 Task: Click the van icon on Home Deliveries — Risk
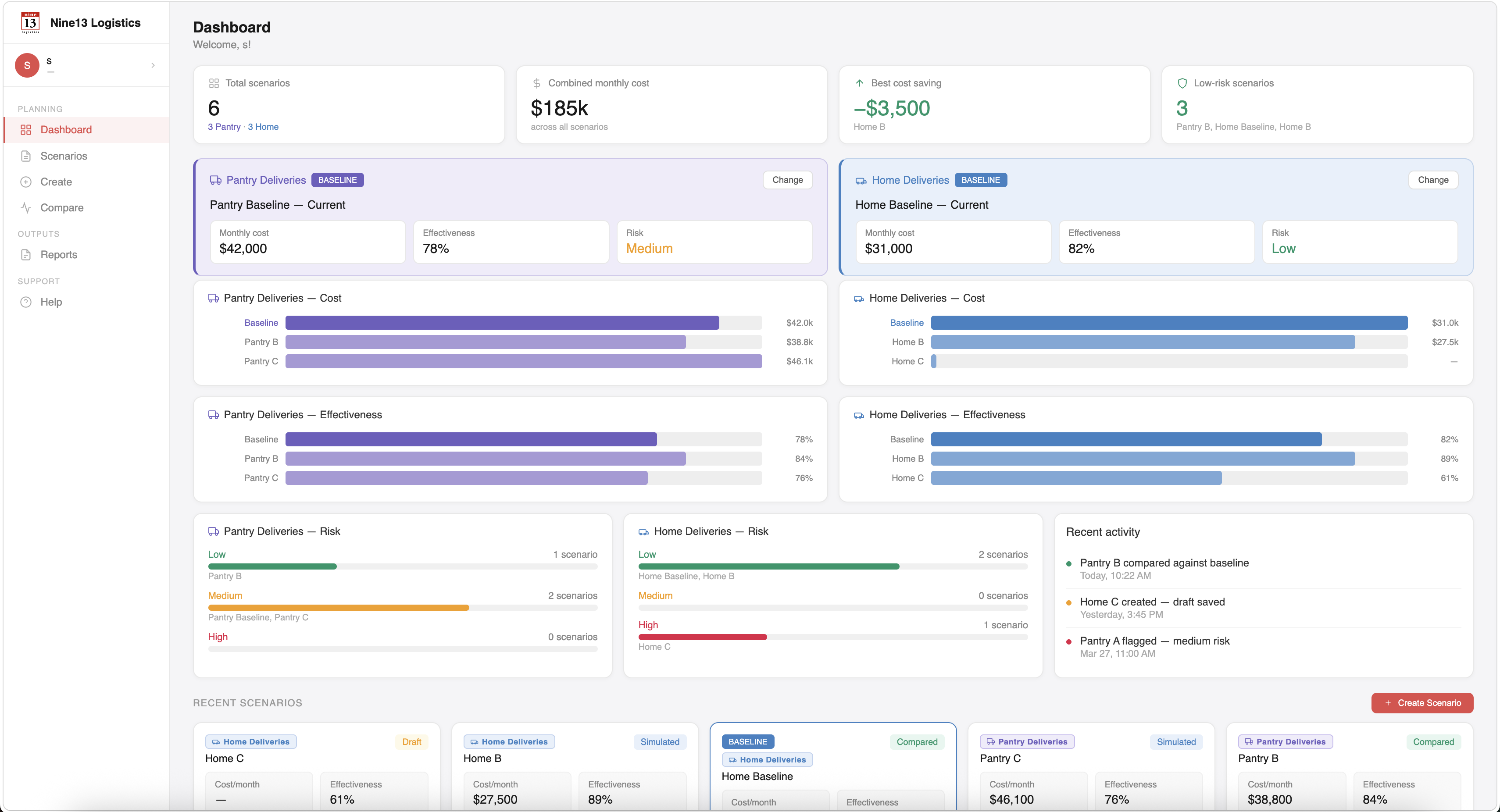coord(643,532)
